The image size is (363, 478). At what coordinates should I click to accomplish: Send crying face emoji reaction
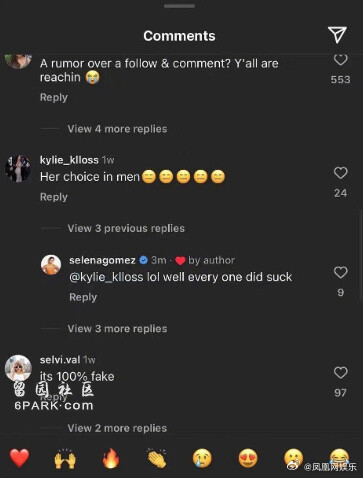pyautogui.click(x=202, y=458)
